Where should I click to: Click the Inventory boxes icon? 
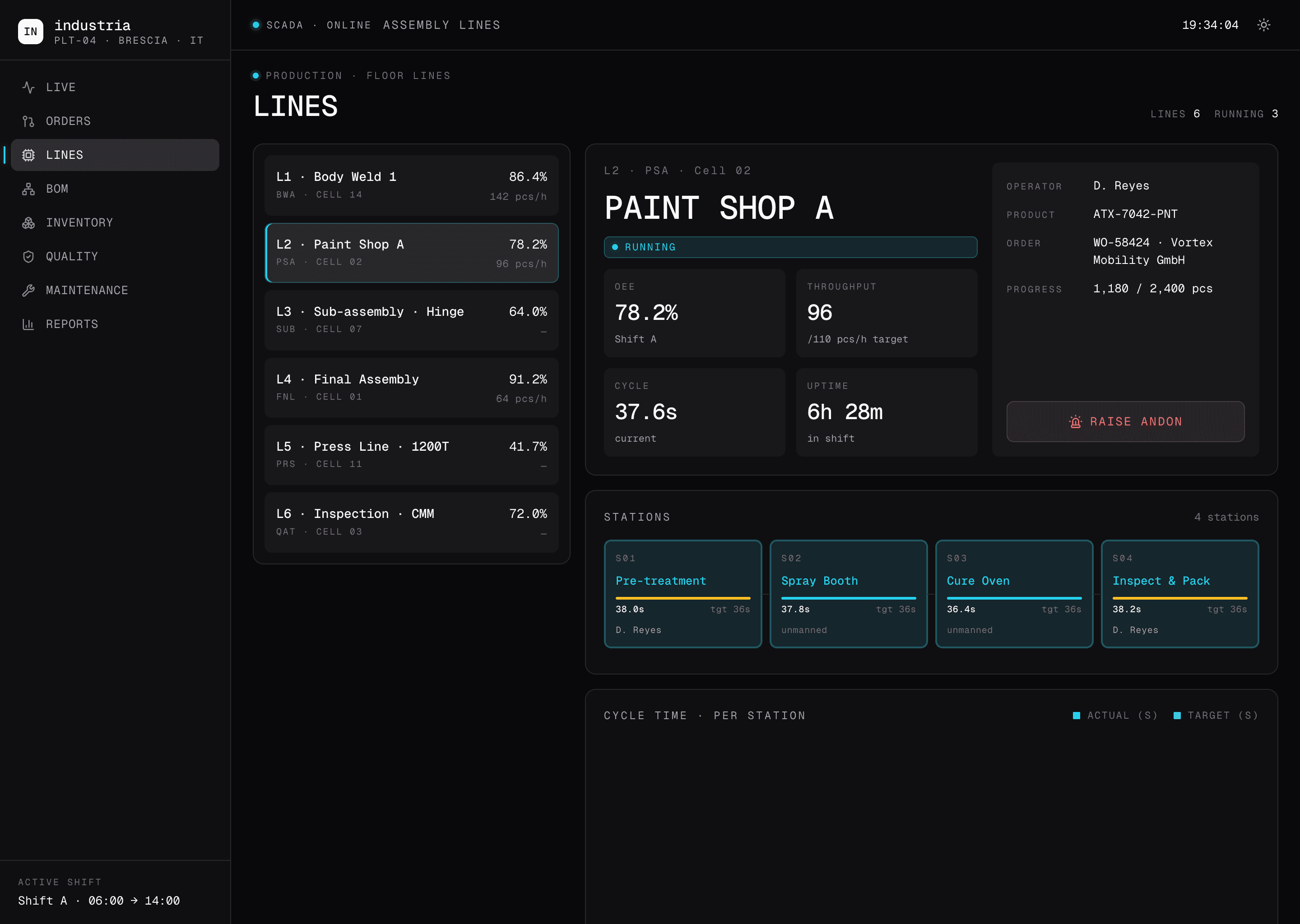coord(28,222)
